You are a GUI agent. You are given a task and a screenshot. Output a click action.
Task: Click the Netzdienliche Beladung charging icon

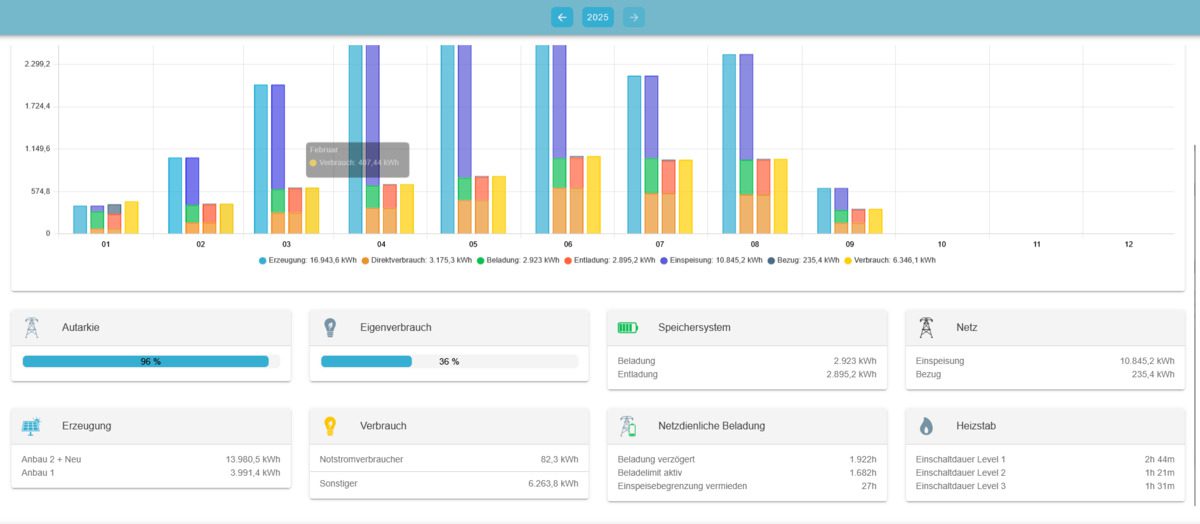pyautogui.click(x=627, y=426)
